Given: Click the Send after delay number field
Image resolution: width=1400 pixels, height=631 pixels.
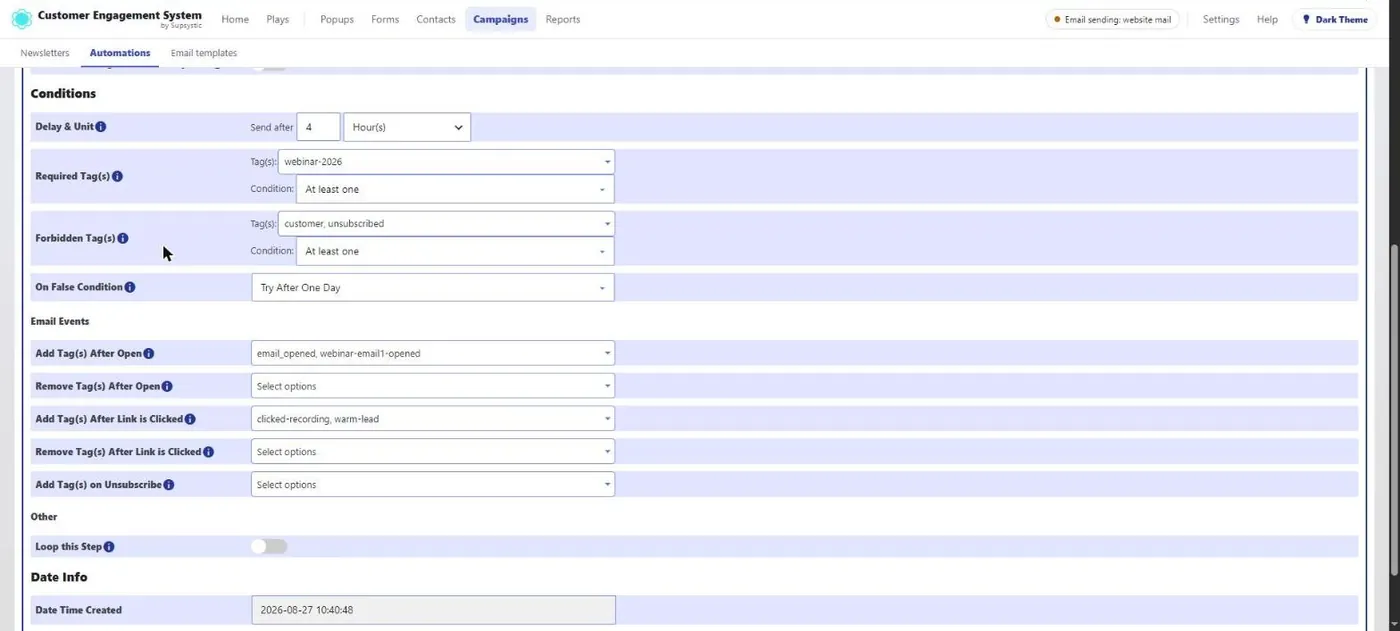Looking at the screenshot, I should coord(319,127).
